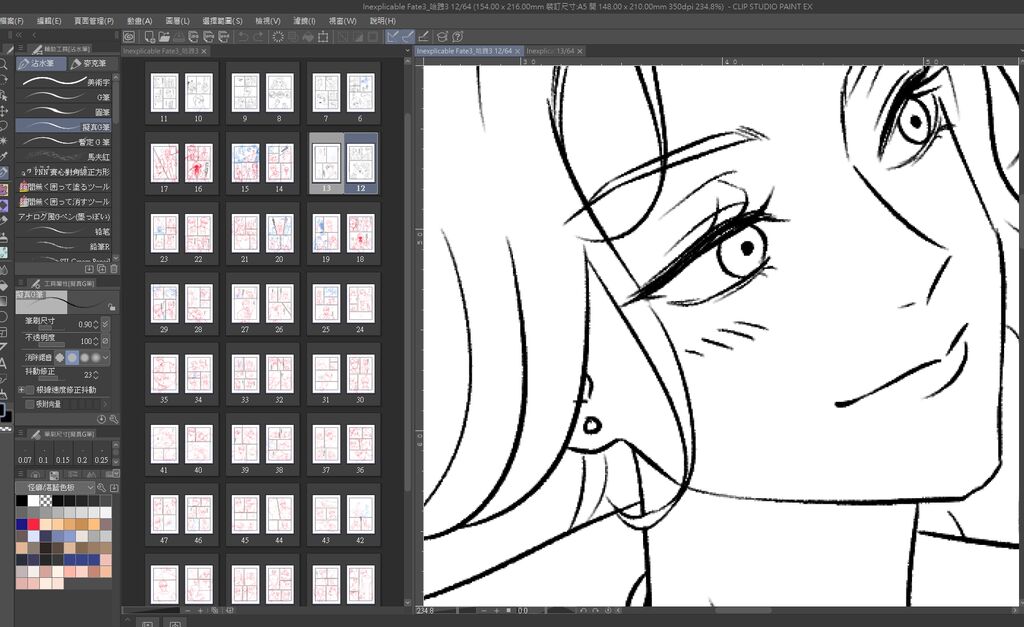
Task: Select the Lasso selection tool
Action: point(3,125)
